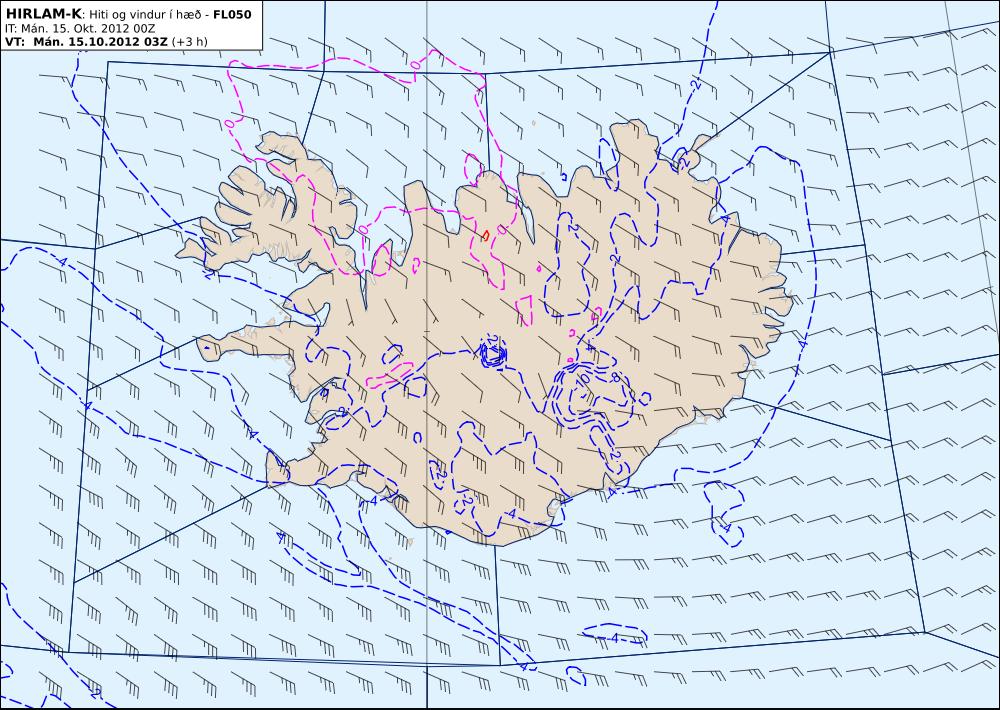
Task: Click the Hiti og vindur í hæð caption
Action: [x=145, y=15]
